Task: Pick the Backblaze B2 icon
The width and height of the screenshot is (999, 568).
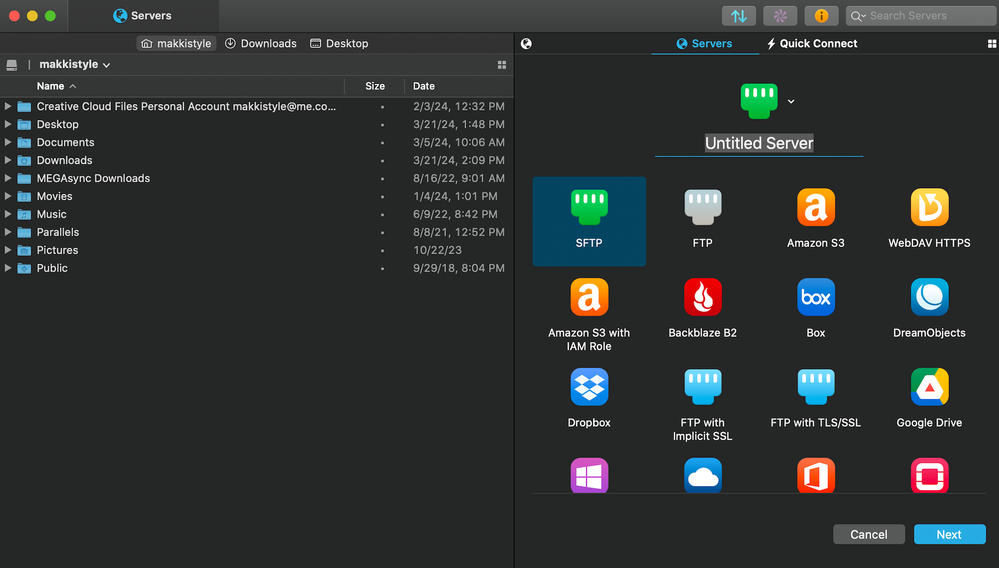Action: coord(702,298)
